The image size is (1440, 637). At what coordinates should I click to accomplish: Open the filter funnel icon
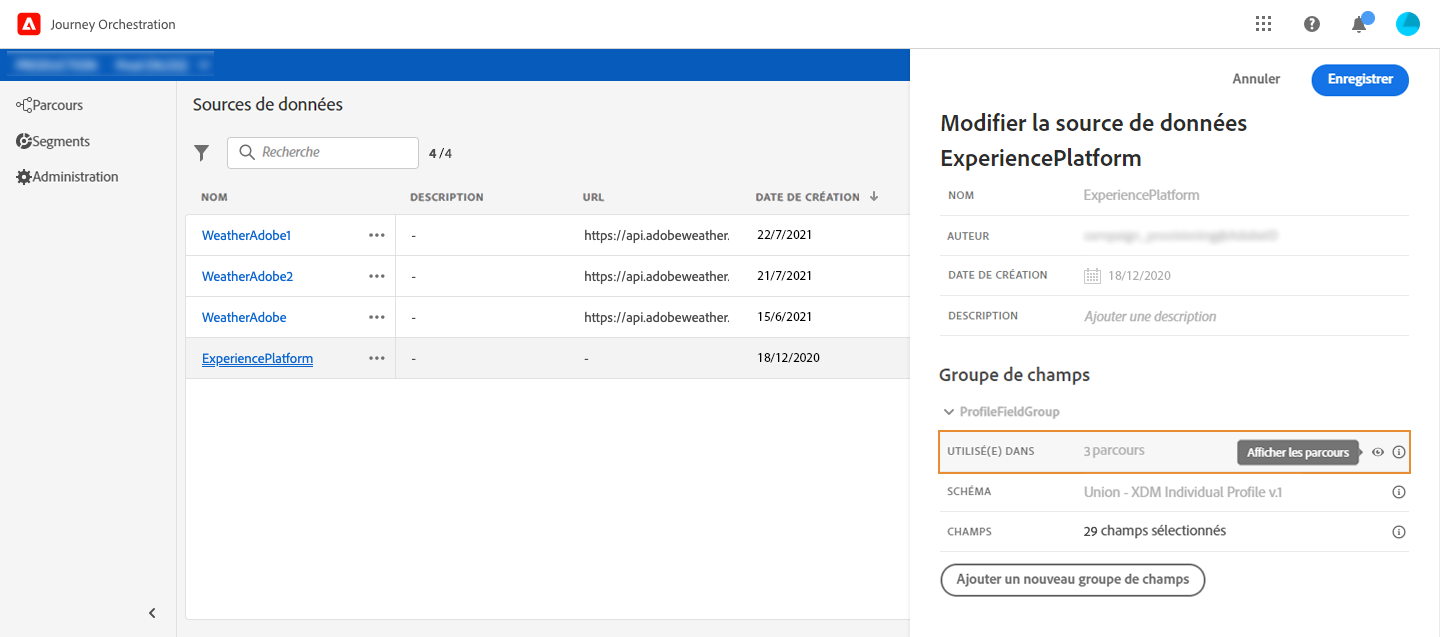[x=202, y=153]
